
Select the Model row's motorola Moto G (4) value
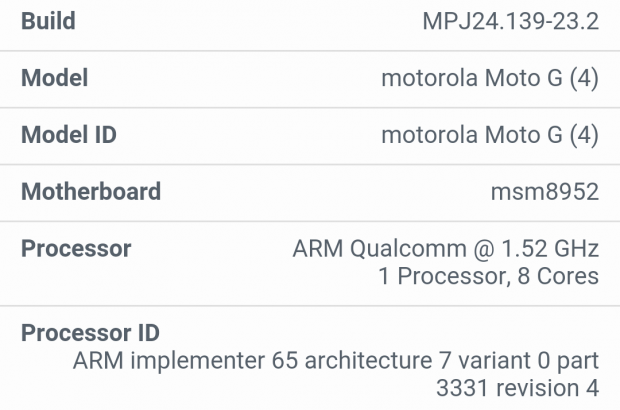coord(490,78)
